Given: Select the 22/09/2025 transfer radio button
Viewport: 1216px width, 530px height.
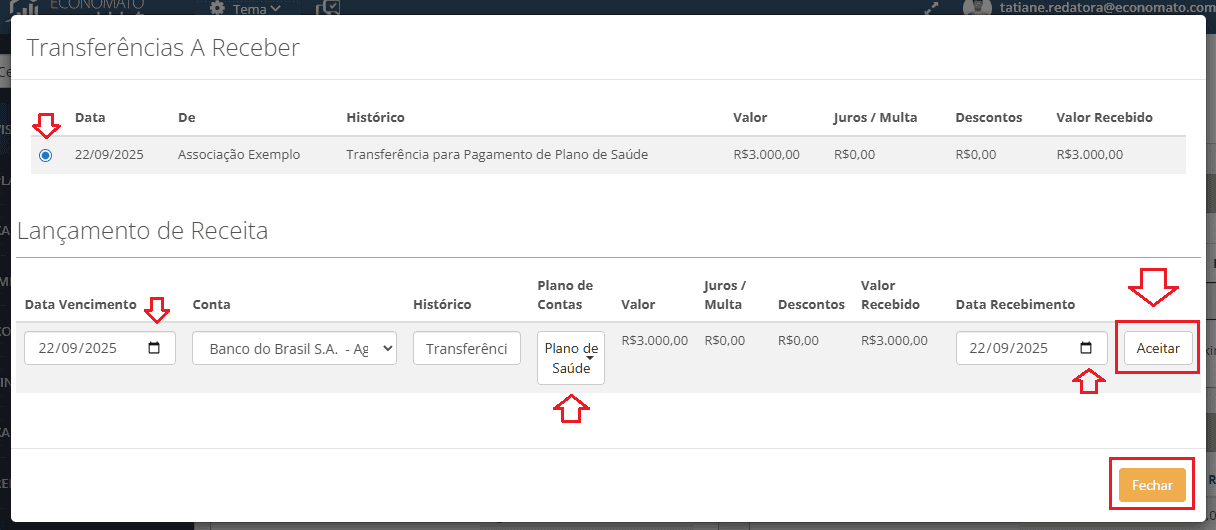Looking at the screenshot, I should (x=45, y=155).
